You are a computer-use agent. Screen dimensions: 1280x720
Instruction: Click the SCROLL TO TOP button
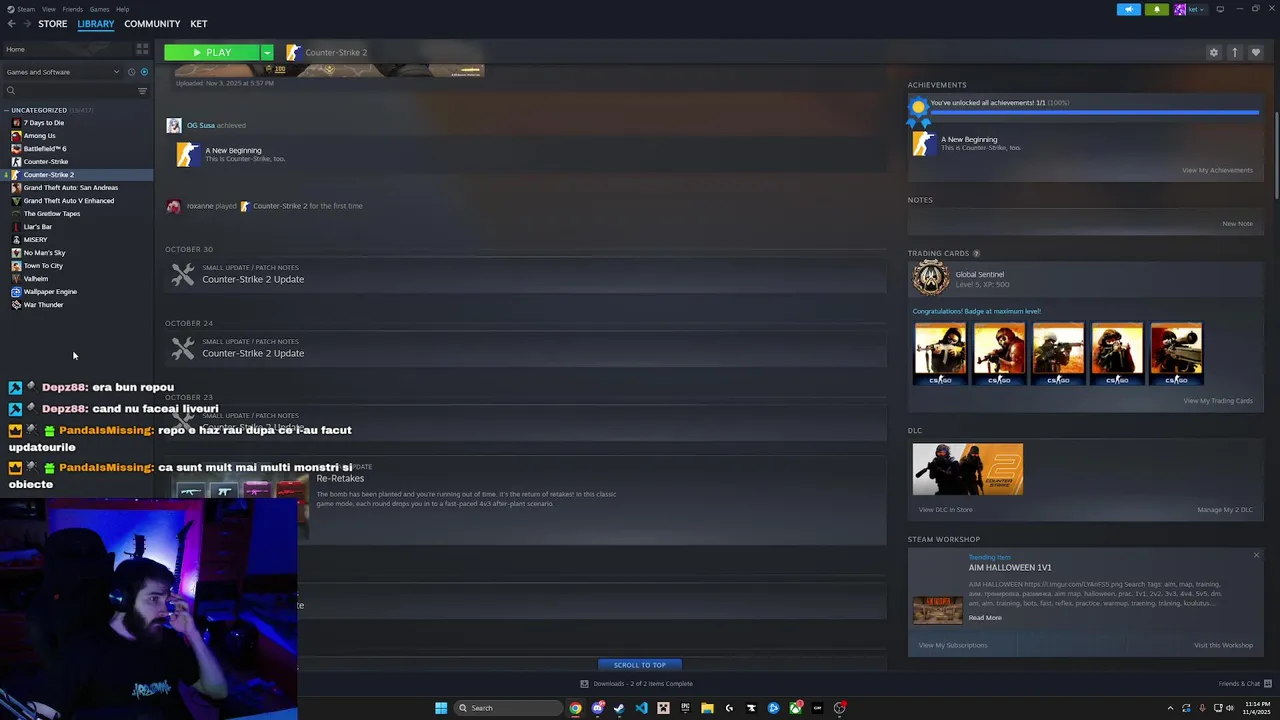coord(640,665)
